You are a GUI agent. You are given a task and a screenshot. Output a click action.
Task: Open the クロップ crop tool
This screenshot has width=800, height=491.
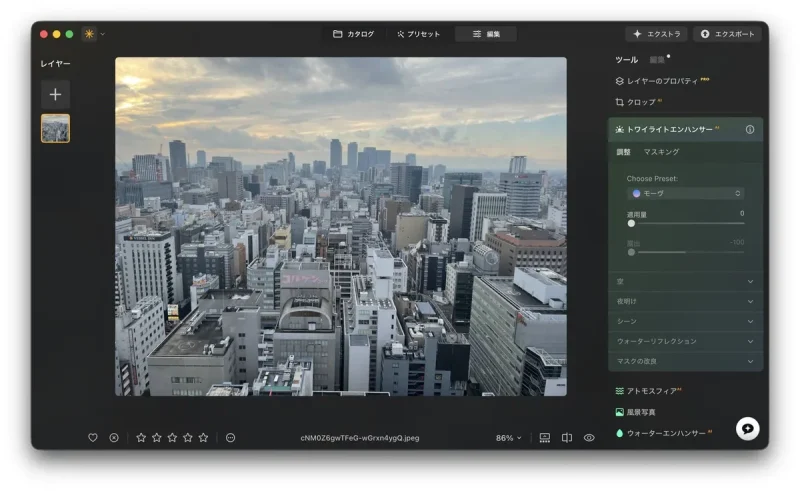[x=640, y=102]
